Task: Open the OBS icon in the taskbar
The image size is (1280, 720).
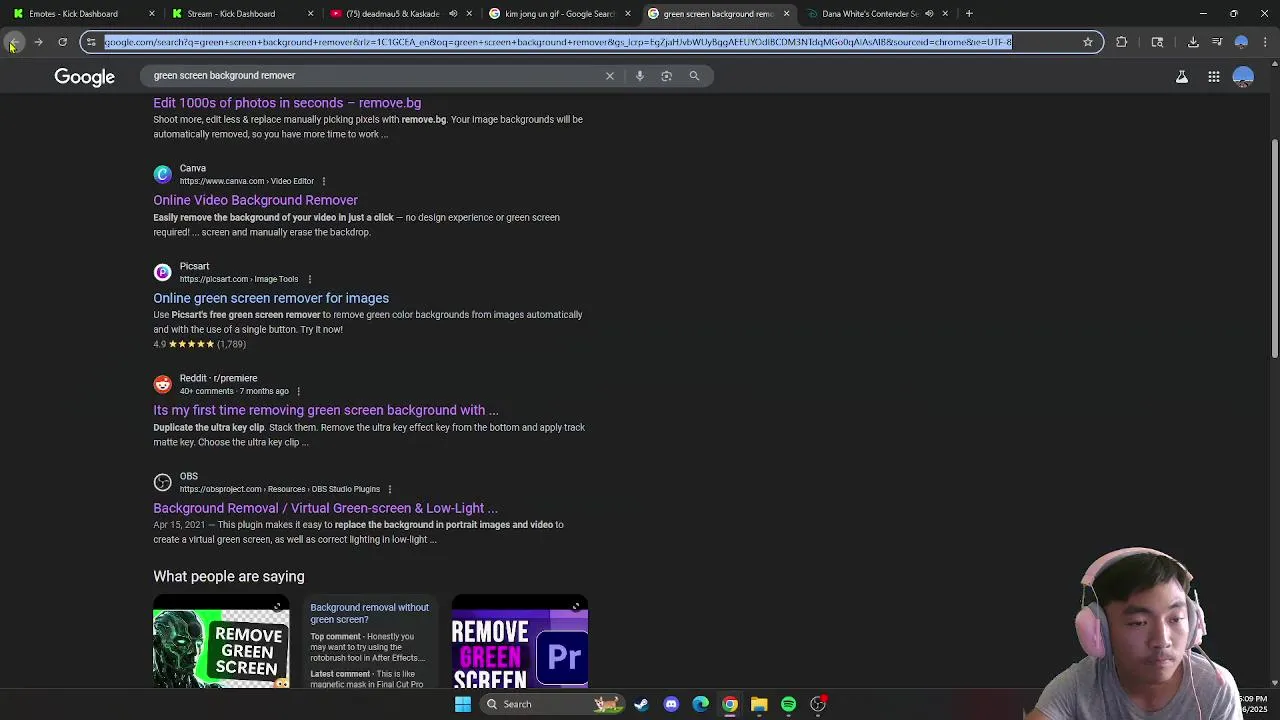Action: click(x=818, y=704)
